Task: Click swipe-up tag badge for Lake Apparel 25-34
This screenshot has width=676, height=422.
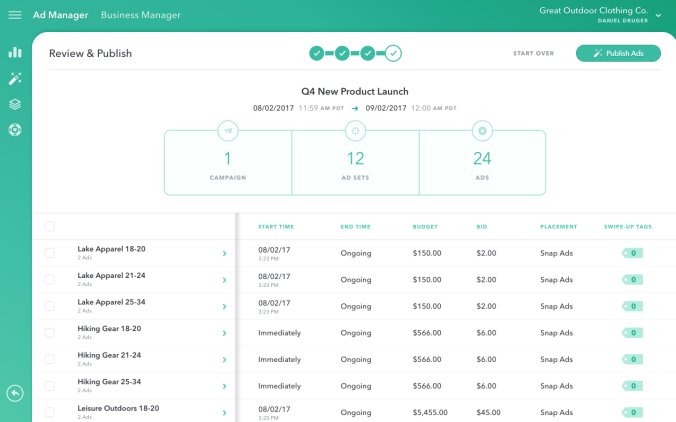Action: coord(632,306)
